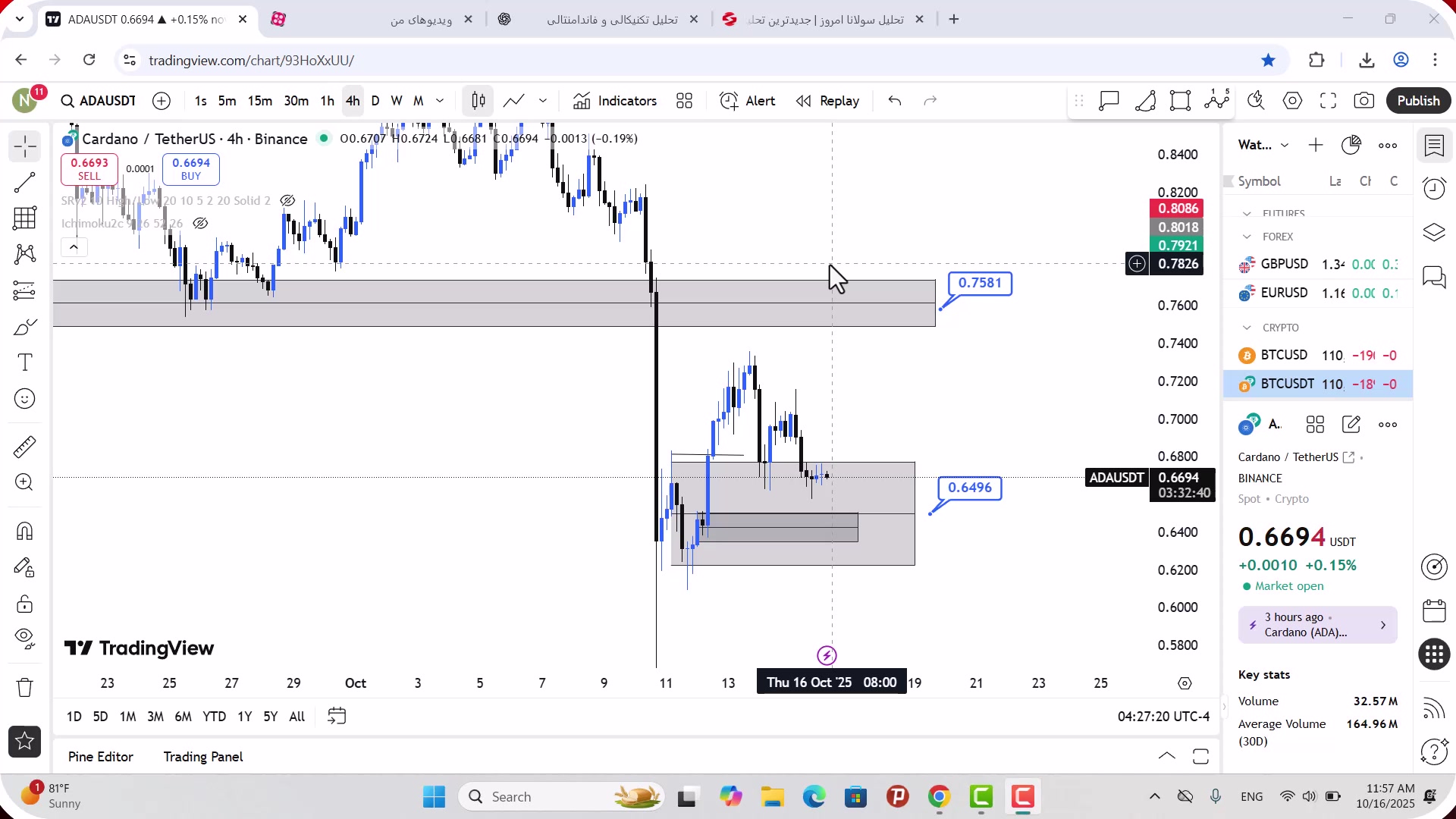Select the 1M date range
This screenshot has width=1456, height=819.
128,717
